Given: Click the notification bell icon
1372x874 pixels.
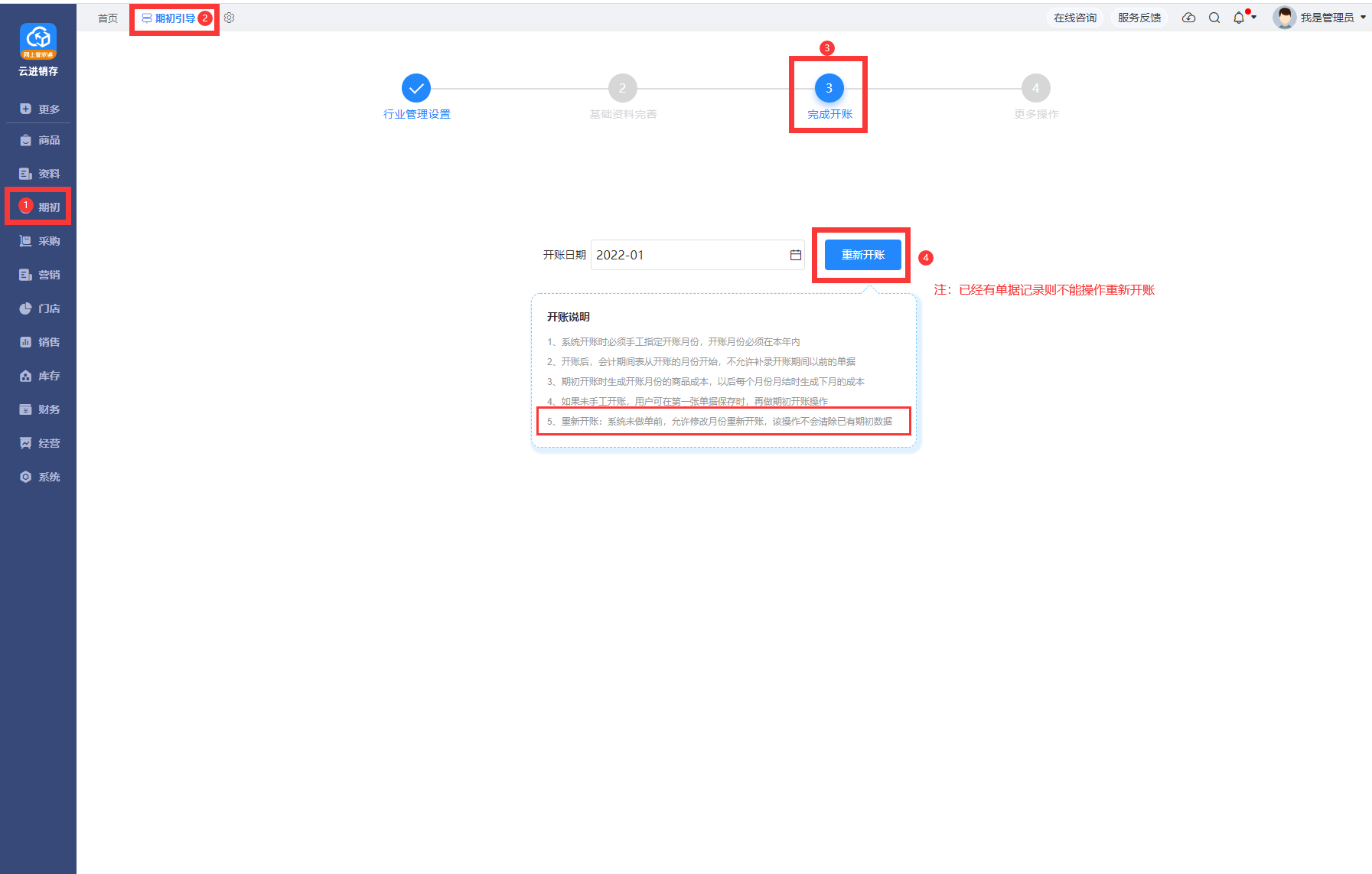Looking at the screenshot, I should [1238, 18].
